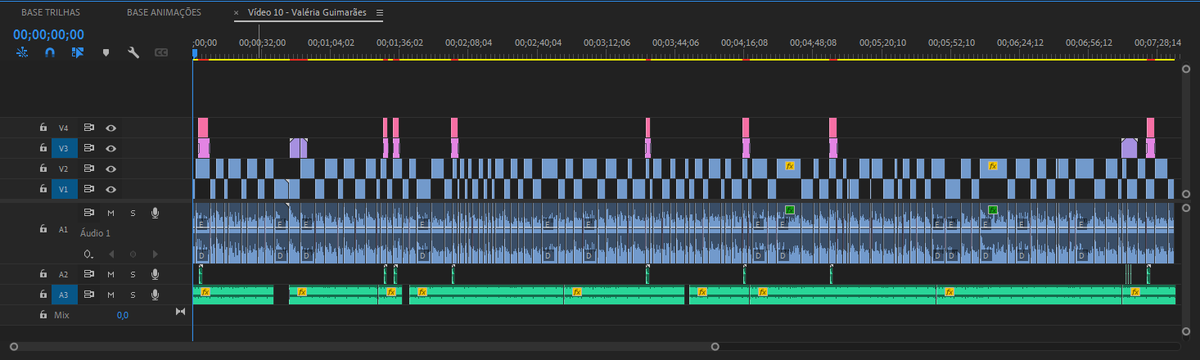Click ruler time 00;05;52;10
The width and height of the screenshot is (1200, 360).
pos(951,43)
